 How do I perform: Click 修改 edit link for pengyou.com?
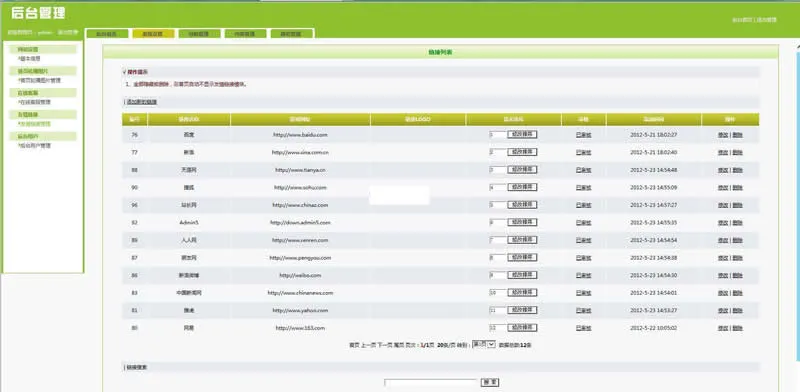[x=722, y=258]
